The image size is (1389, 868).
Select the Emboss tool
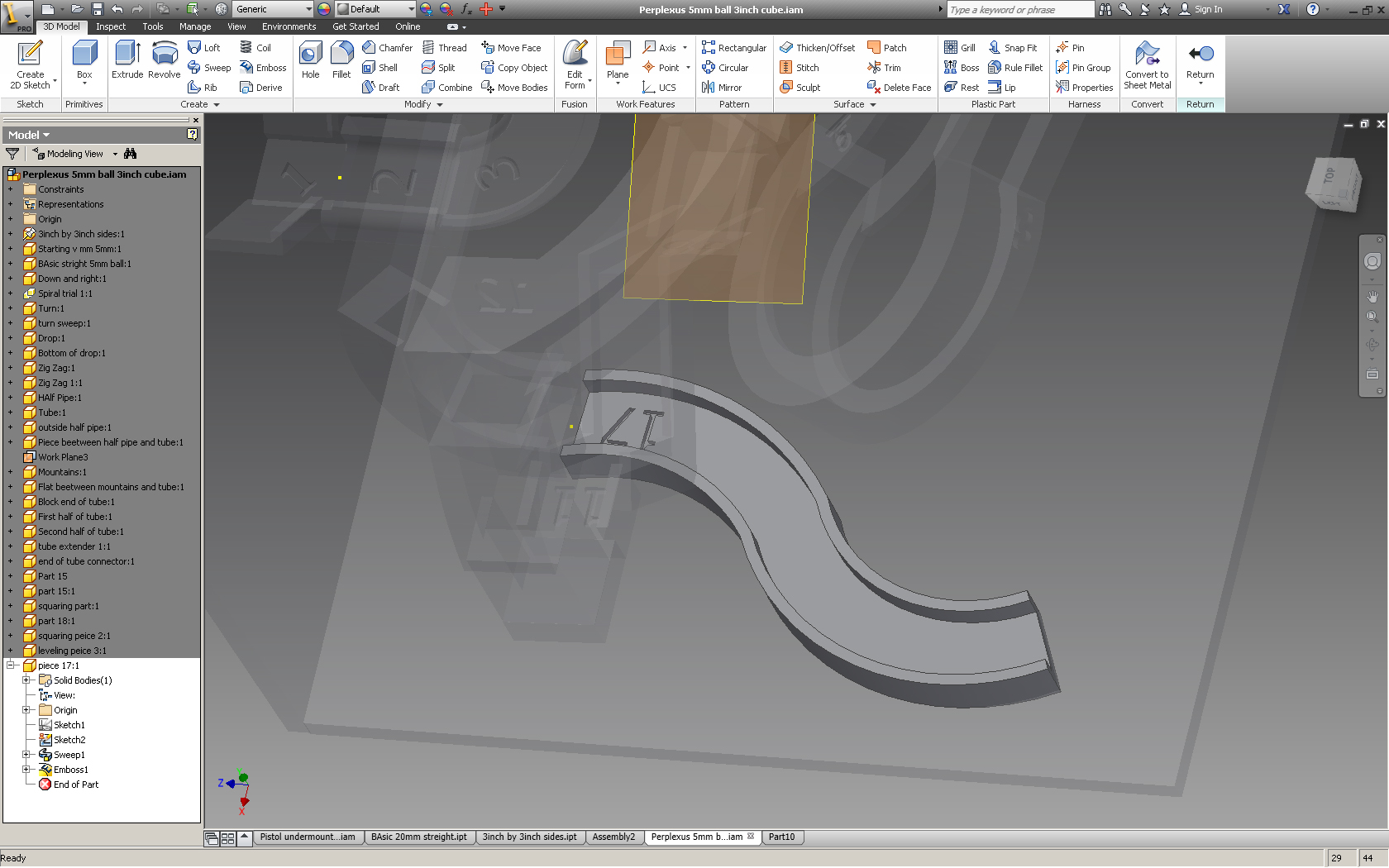[263, 68]
